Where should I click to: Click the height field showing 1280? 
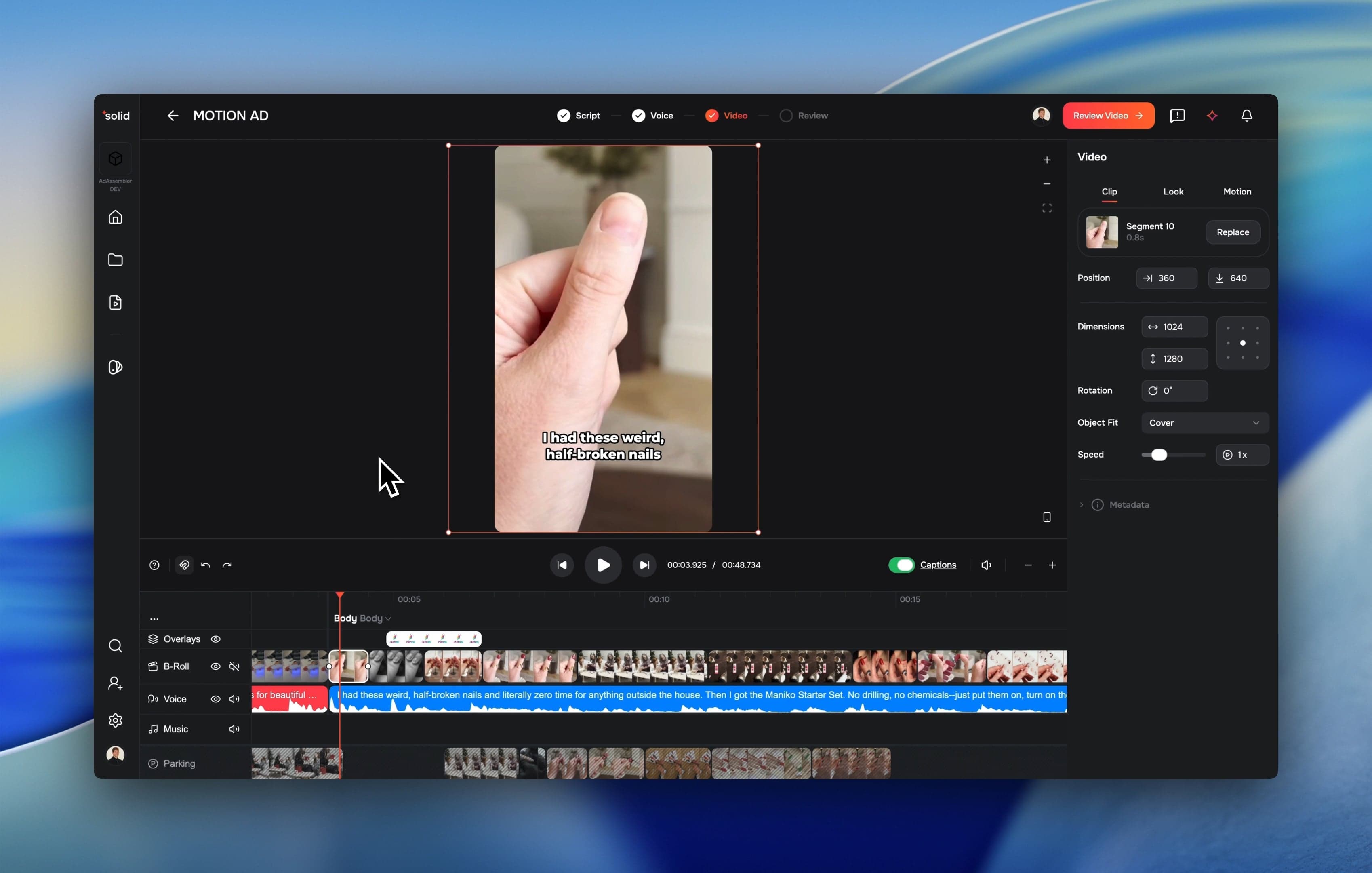1174,359
